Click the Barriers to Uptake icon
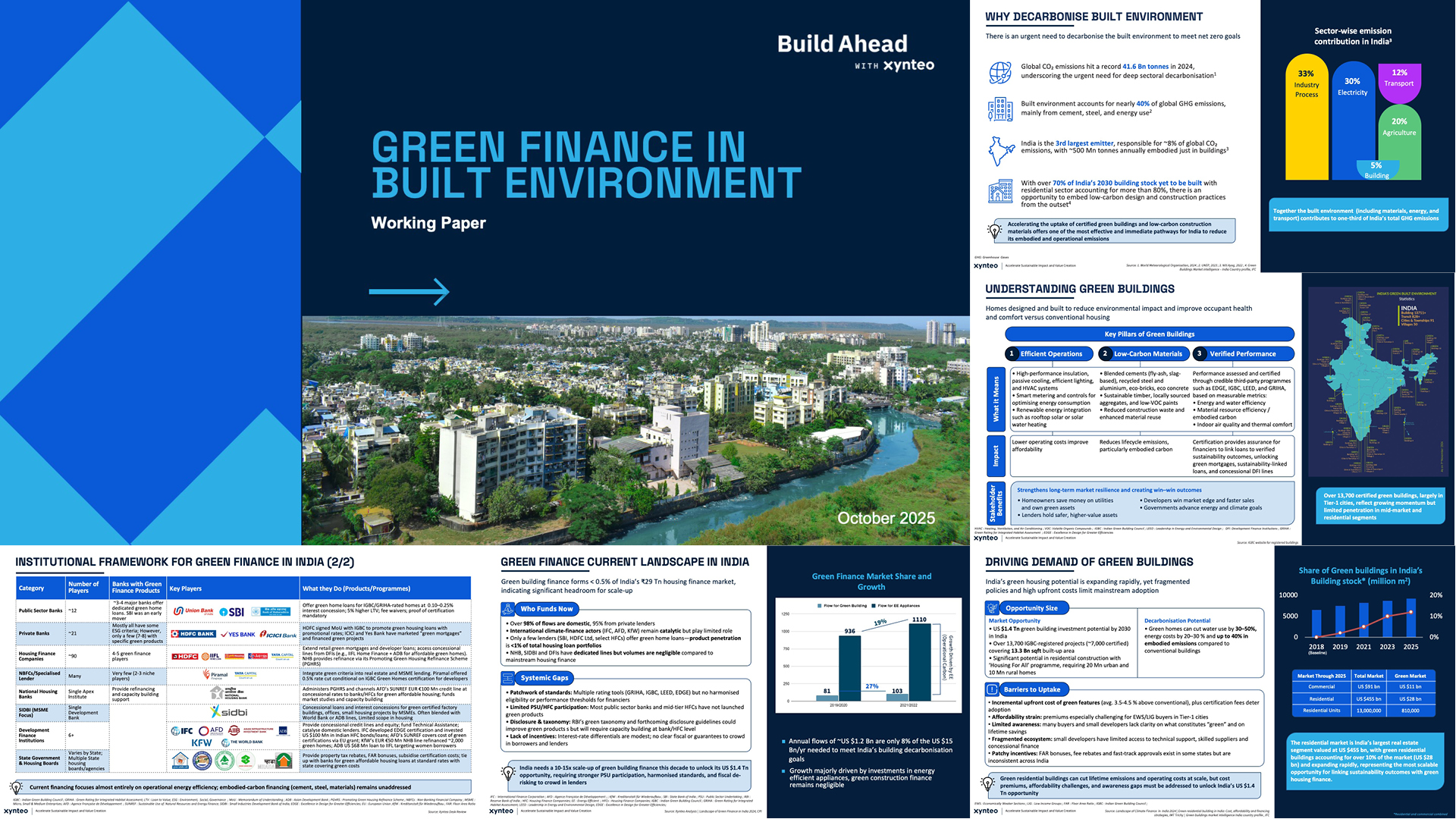This screenshot has height=819, width=1456. point(992,689)
